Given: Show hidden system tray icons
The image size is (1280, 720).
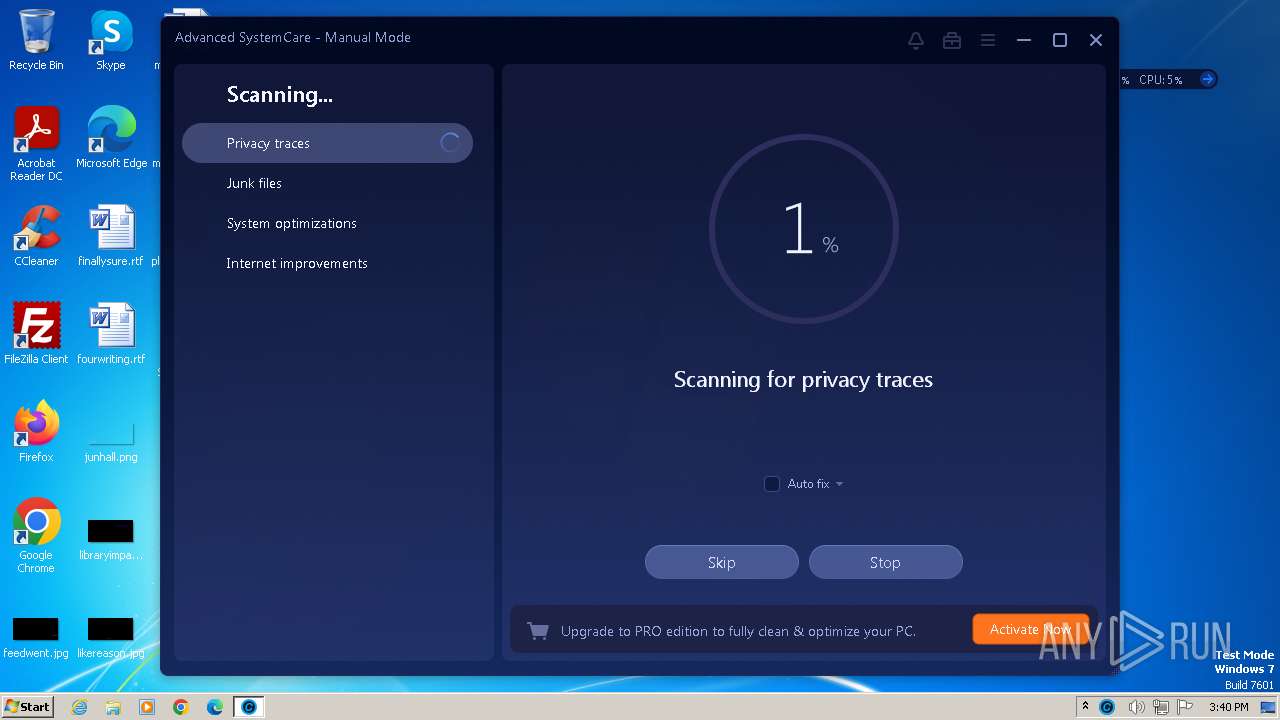Looking at the screenshot, I should (1085, 707).
